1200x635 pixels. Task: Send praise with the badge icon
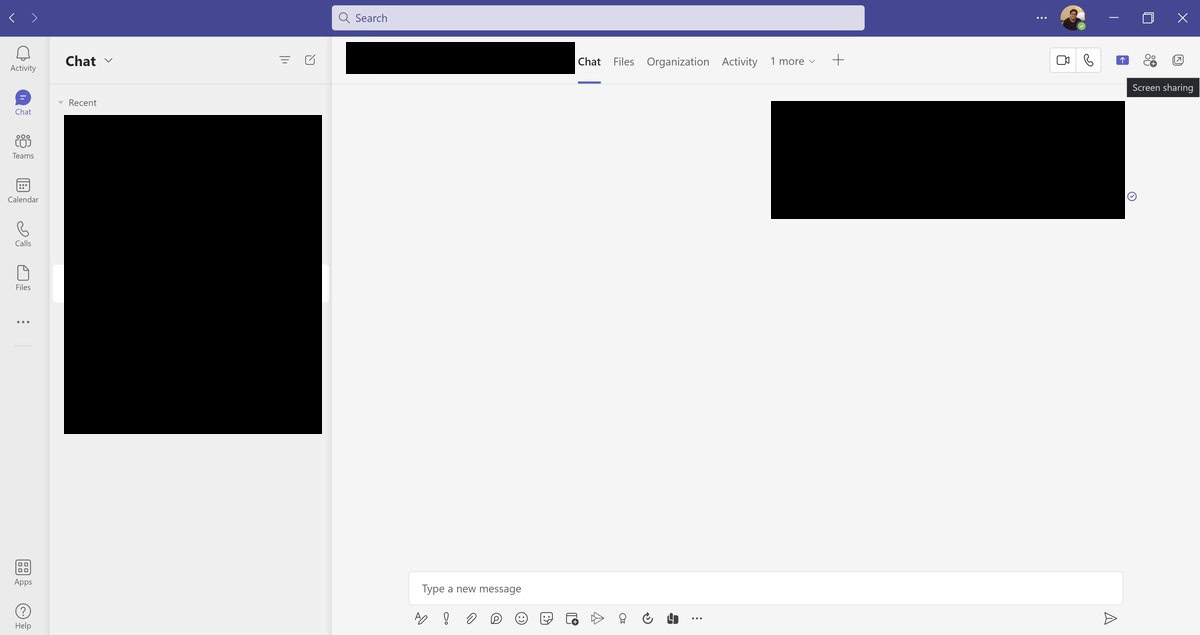(622, 618)
